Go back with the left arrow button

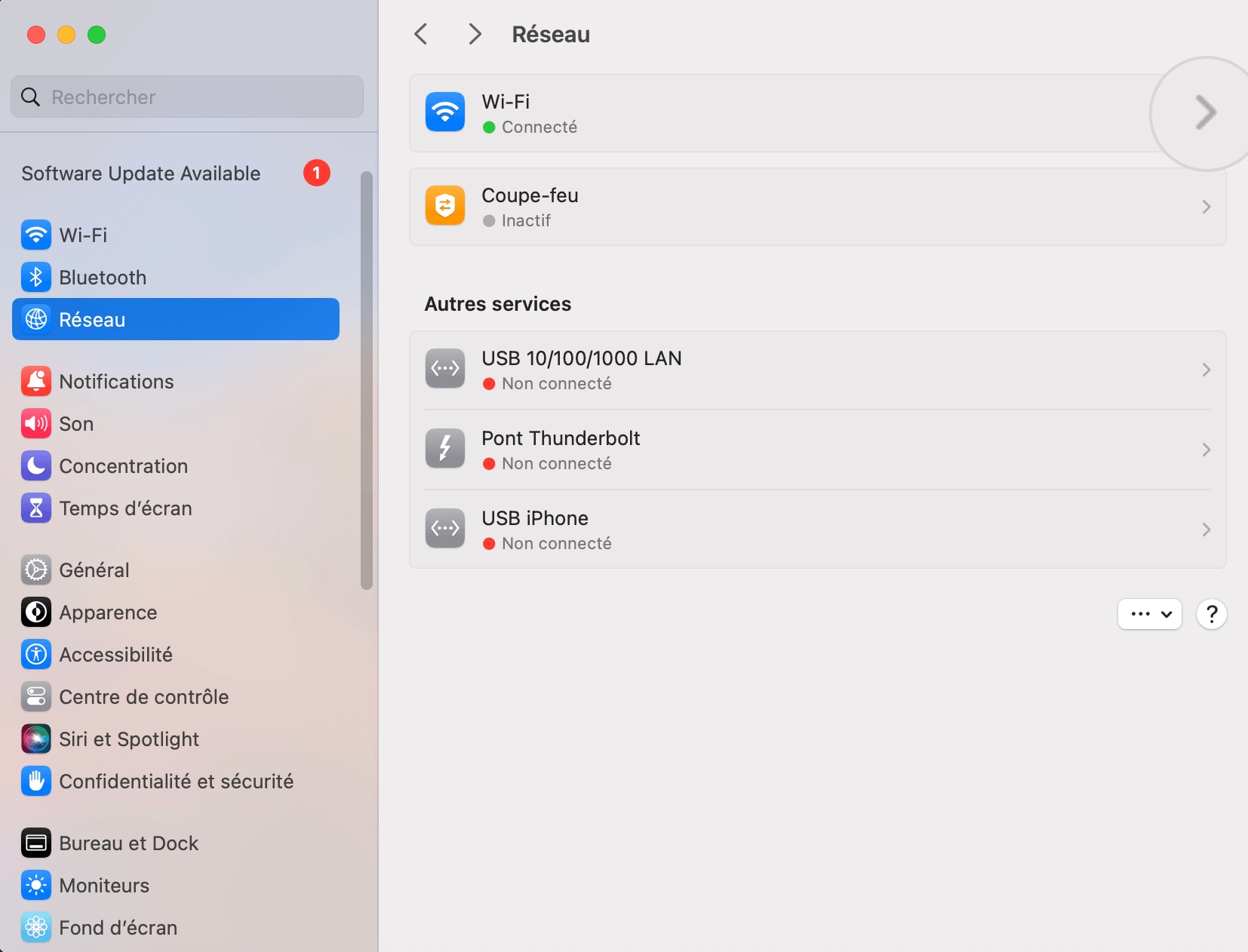(421, 34)
